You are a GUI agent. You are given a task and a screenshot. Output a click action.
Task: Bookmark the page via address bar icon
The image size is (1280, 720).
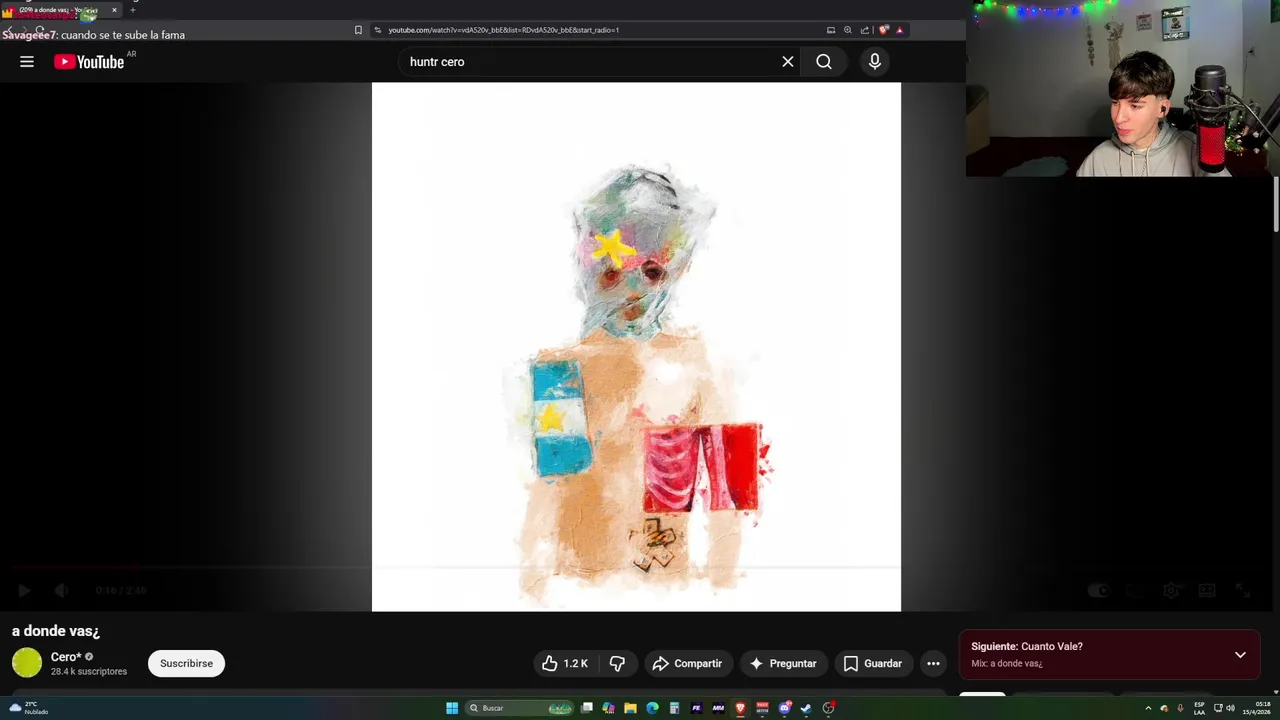click(358, 30)
